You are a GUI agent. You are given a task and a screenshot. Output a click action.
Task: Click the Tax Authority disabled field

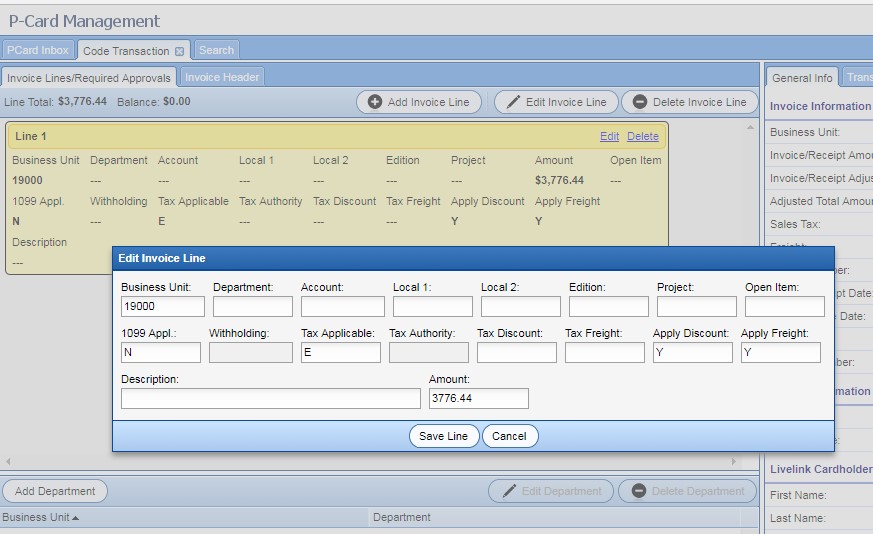(x=429, y=352)
